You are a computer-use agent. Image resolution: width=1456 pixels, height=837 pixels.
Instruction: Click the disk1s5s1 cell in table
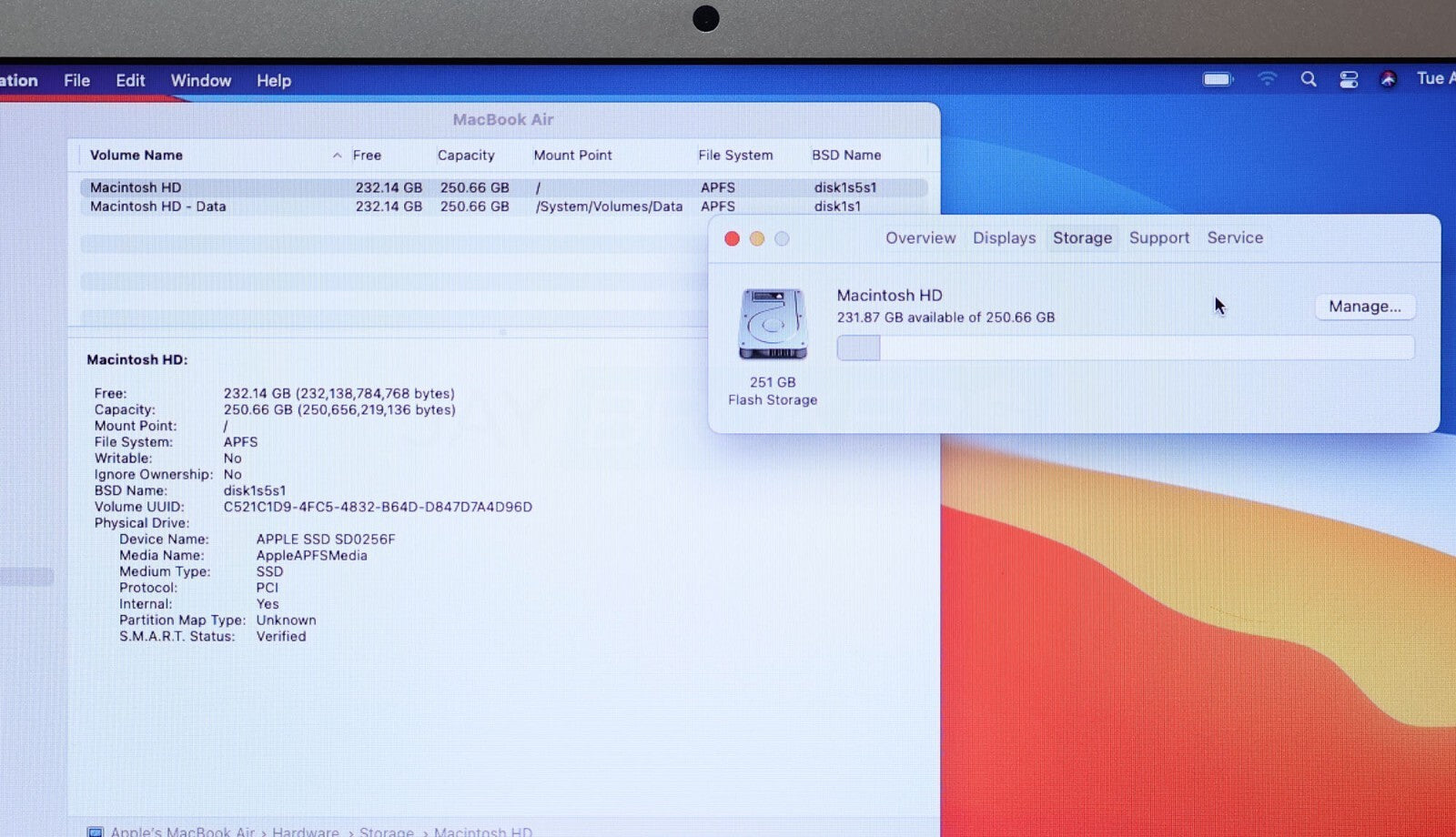click(x=845, y=187)
